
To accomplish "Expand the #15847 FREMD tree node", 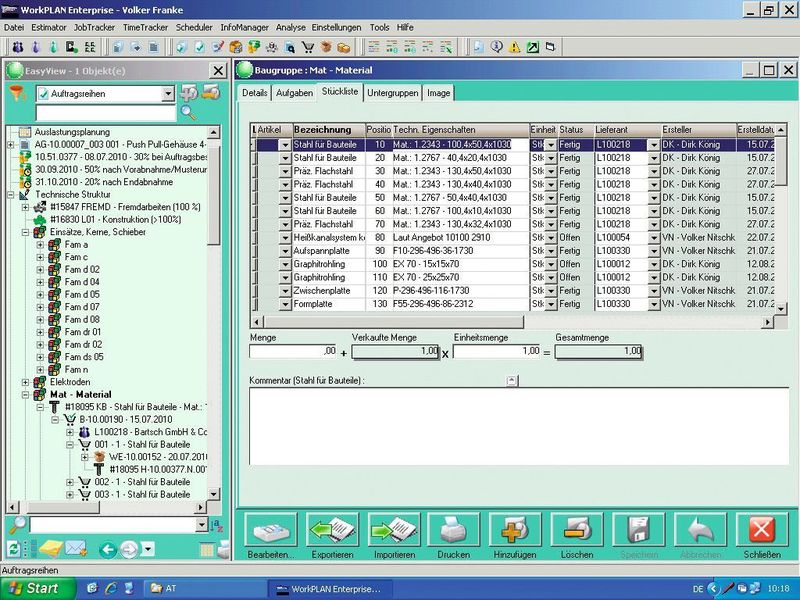I will (x=25, y=207).
